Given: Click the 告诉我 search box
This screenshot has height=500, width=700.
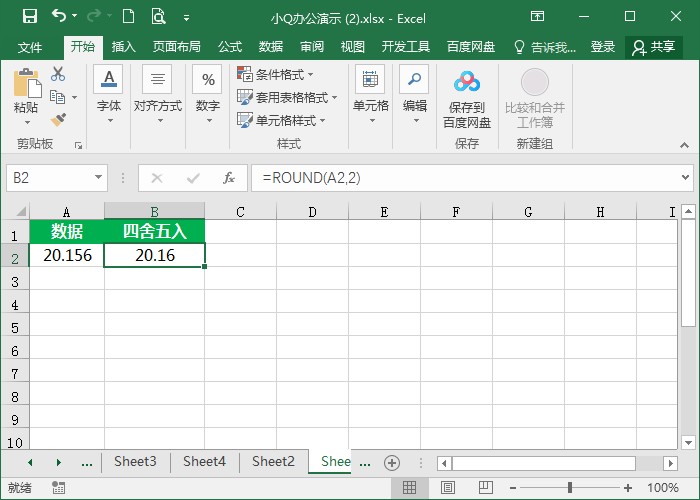Looking at the screenshot, I should pos(545,47).
